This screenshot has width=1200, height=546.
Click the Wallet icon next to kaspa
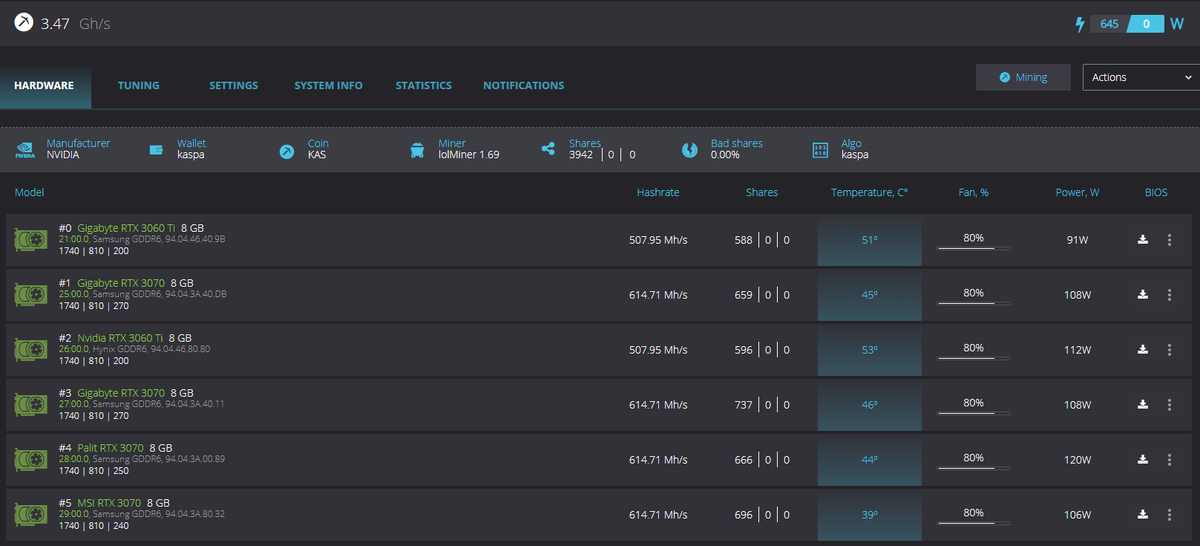point(156,150)
